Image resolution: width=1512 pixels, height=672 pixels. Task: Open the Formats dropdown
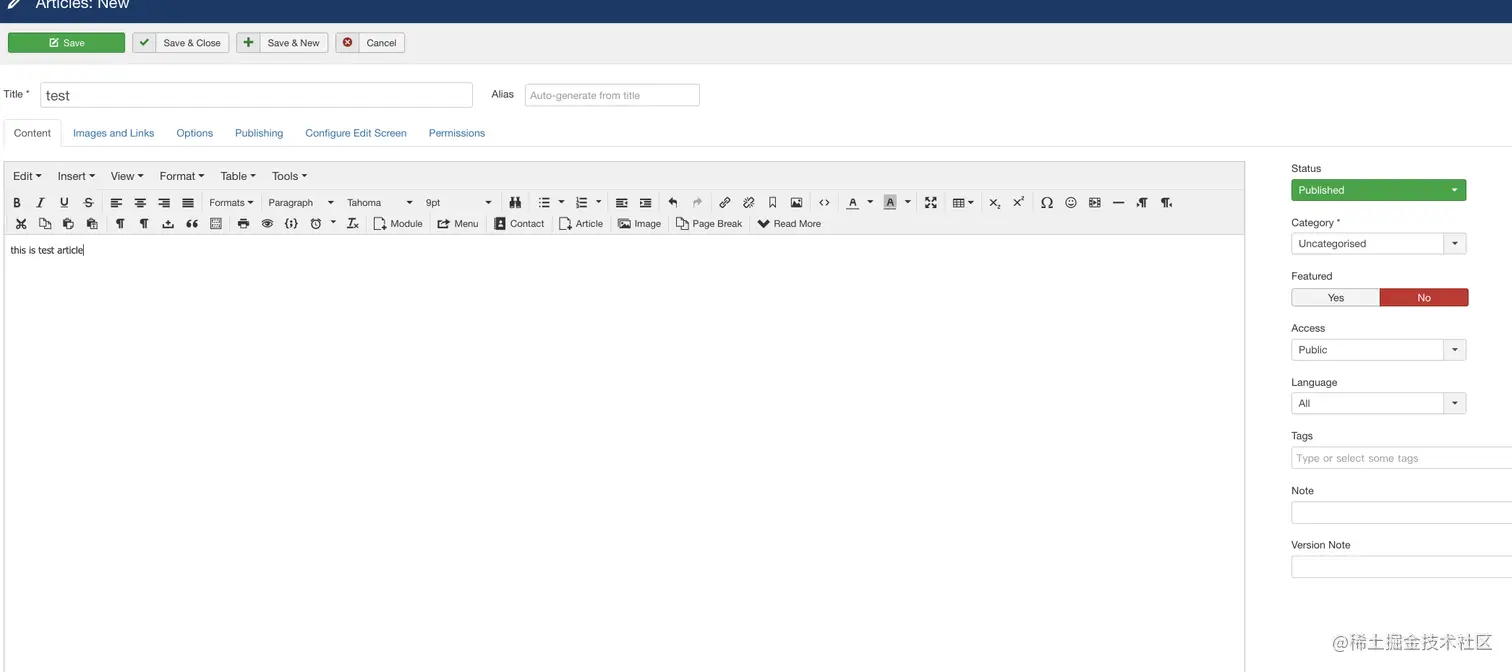[231, 203]
